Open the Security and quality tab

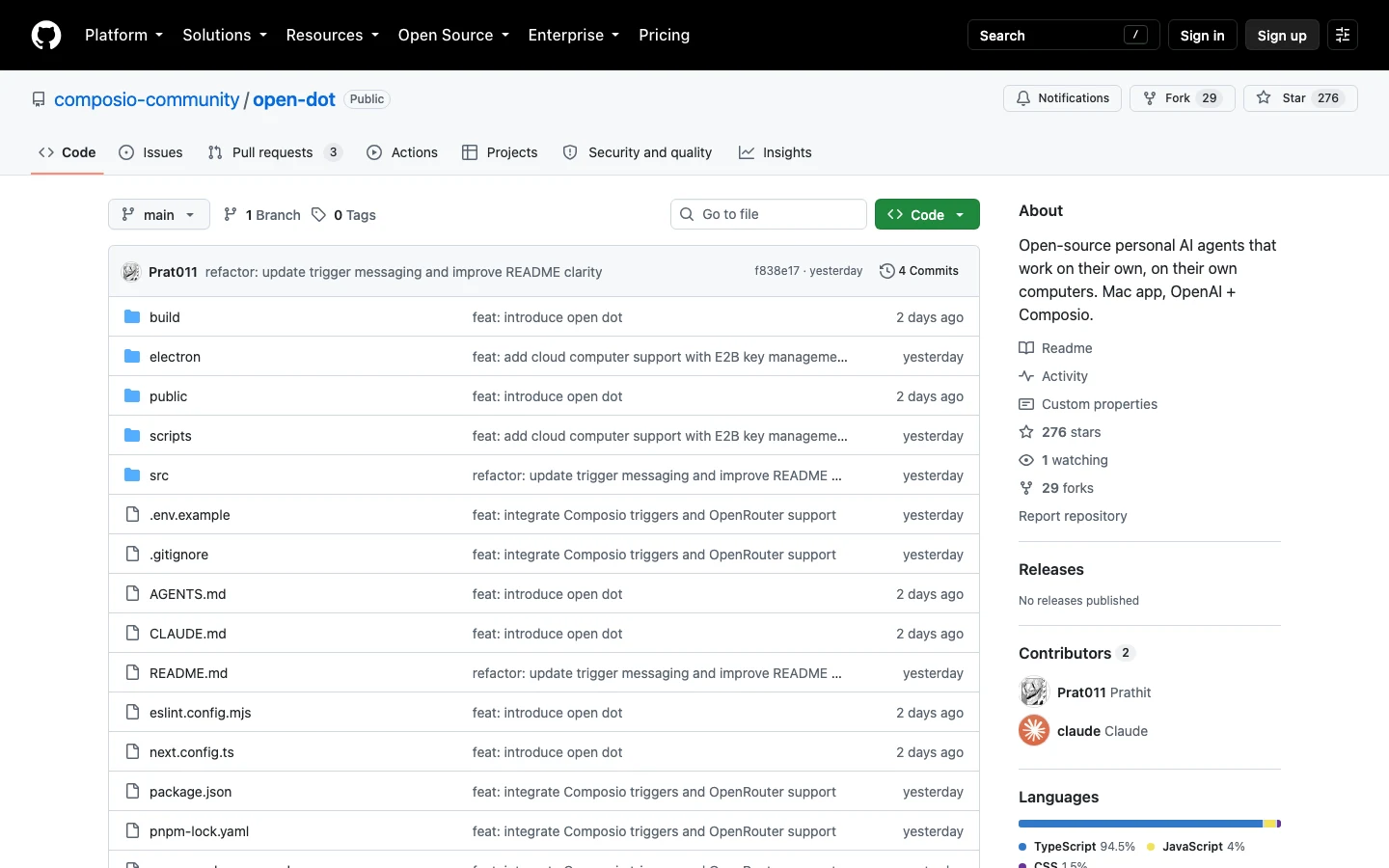pyautogui.click(x=638, y=152)
